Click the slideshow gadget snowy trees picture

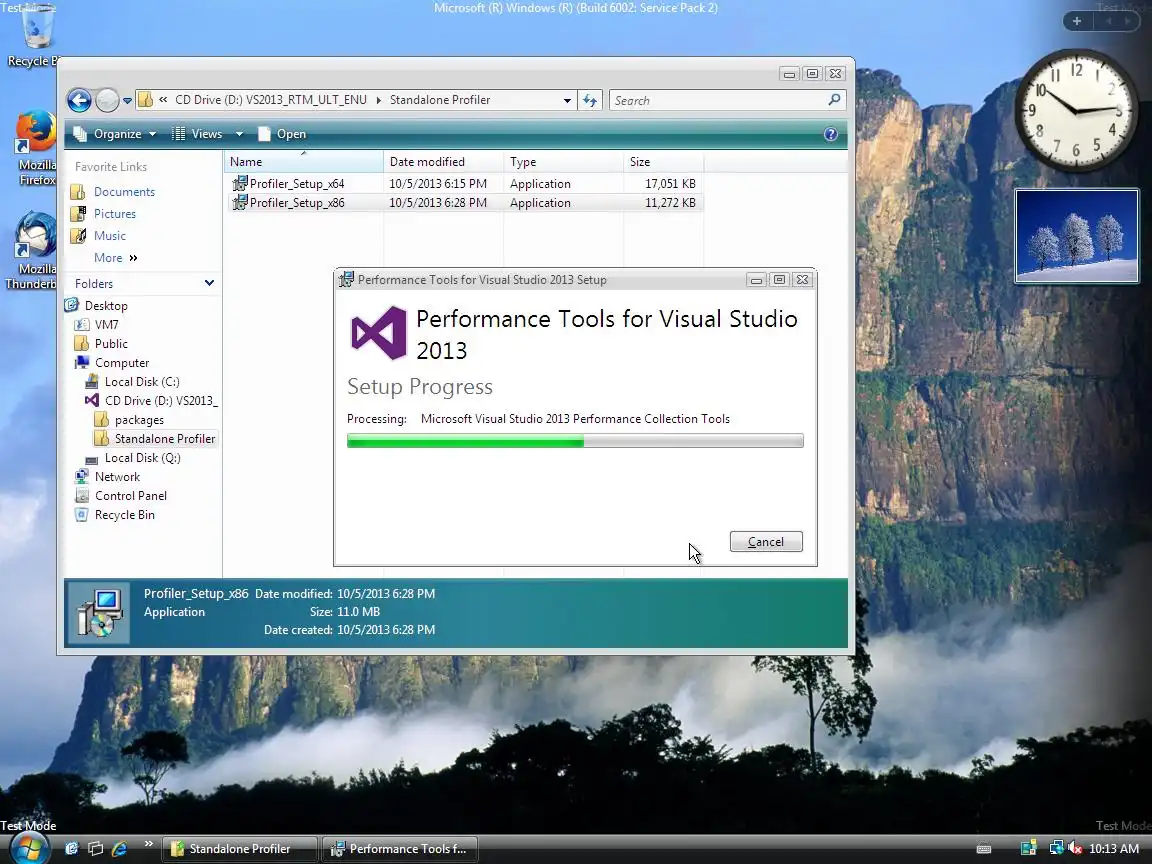(x=1077, y=236)
